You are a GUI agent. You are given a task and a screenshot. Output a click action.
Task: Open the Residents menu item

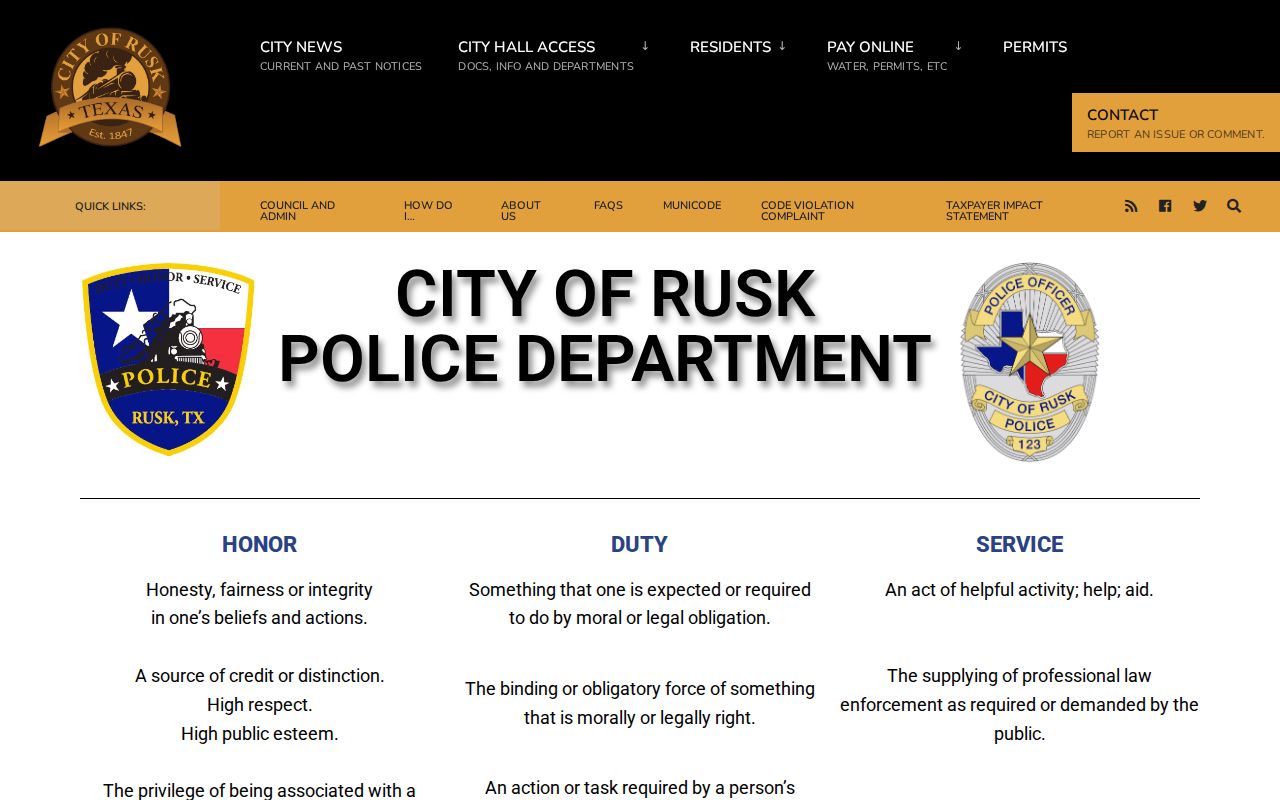pyautogui.click(x=730, y=47)
